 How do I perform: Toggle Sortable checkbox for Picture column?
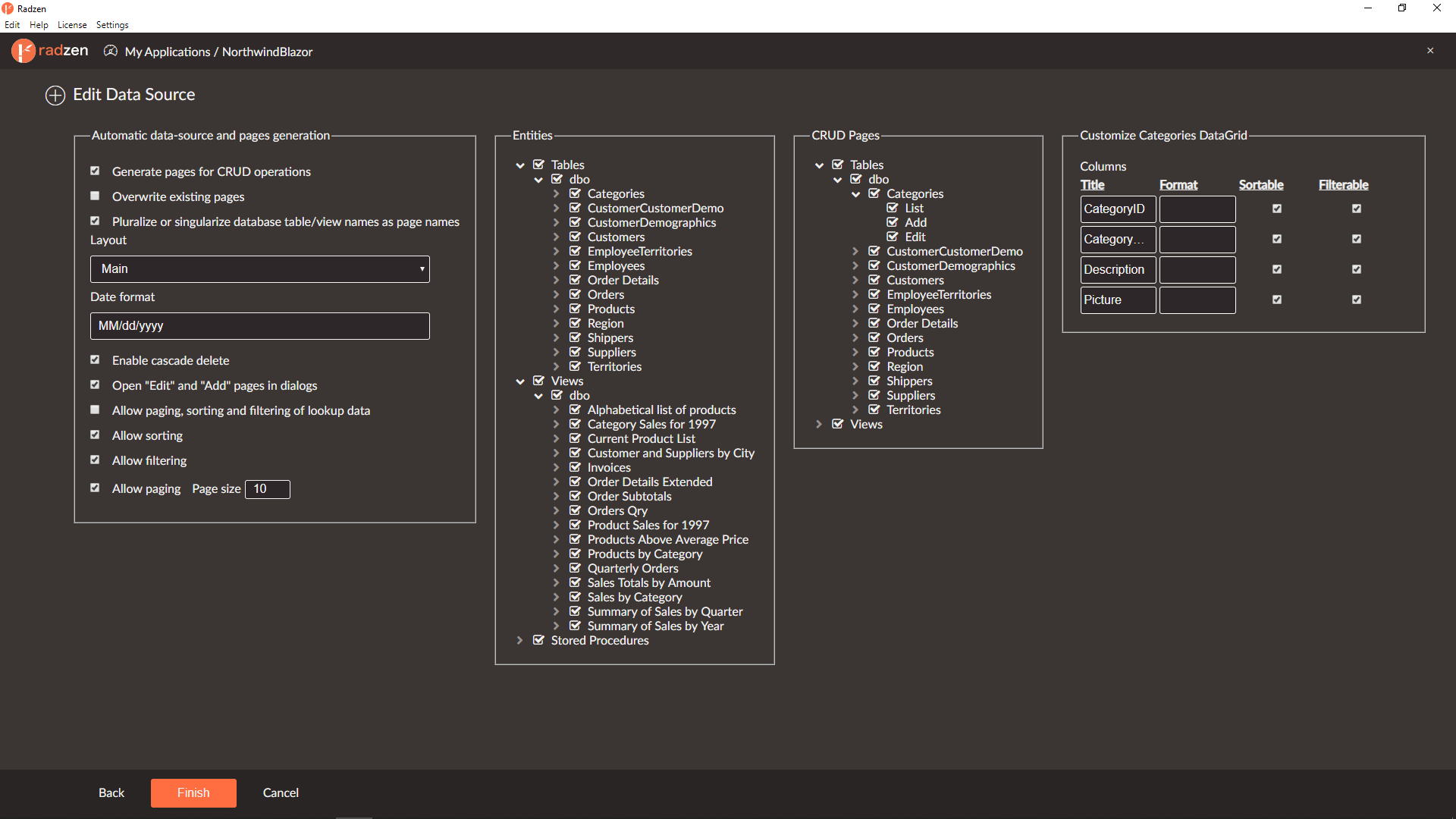click(x=1277, y=300)
